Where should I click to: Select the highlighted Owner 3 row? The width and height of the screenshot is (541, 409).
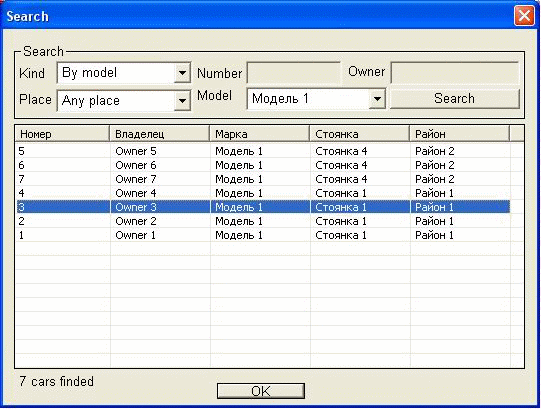pos(263,207)
